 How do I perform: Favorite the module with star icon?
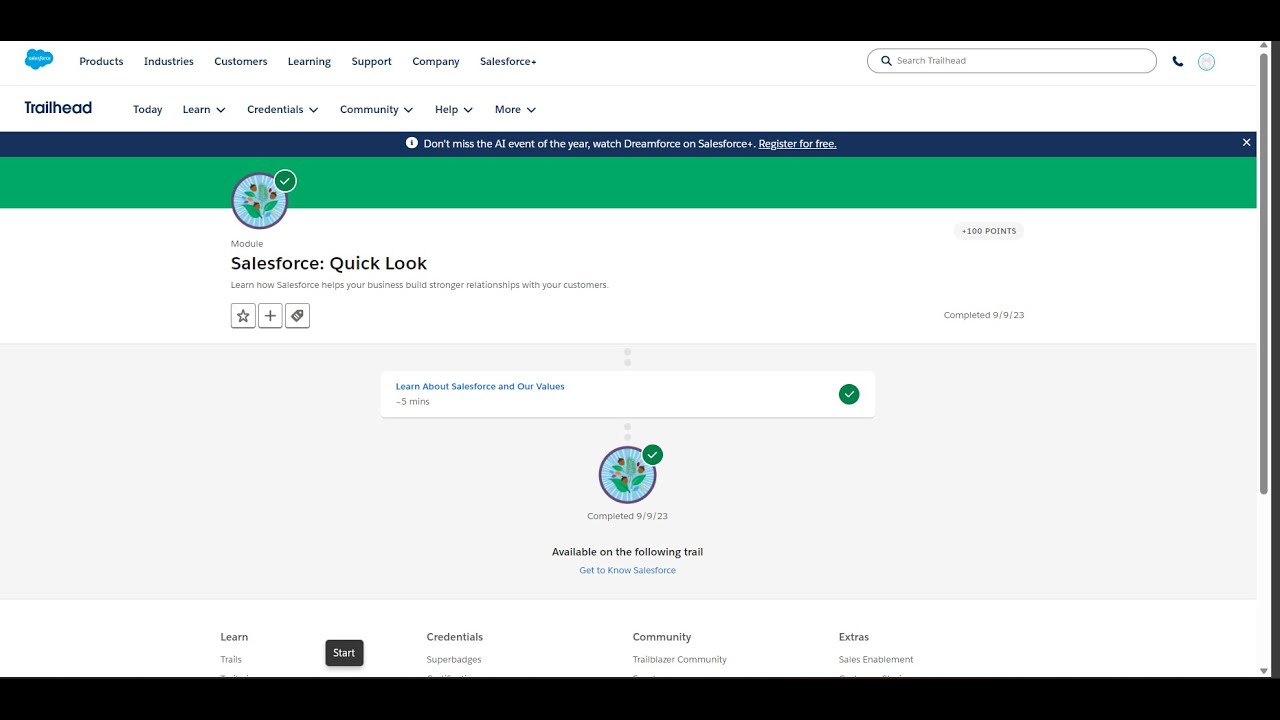coord(243,316)
